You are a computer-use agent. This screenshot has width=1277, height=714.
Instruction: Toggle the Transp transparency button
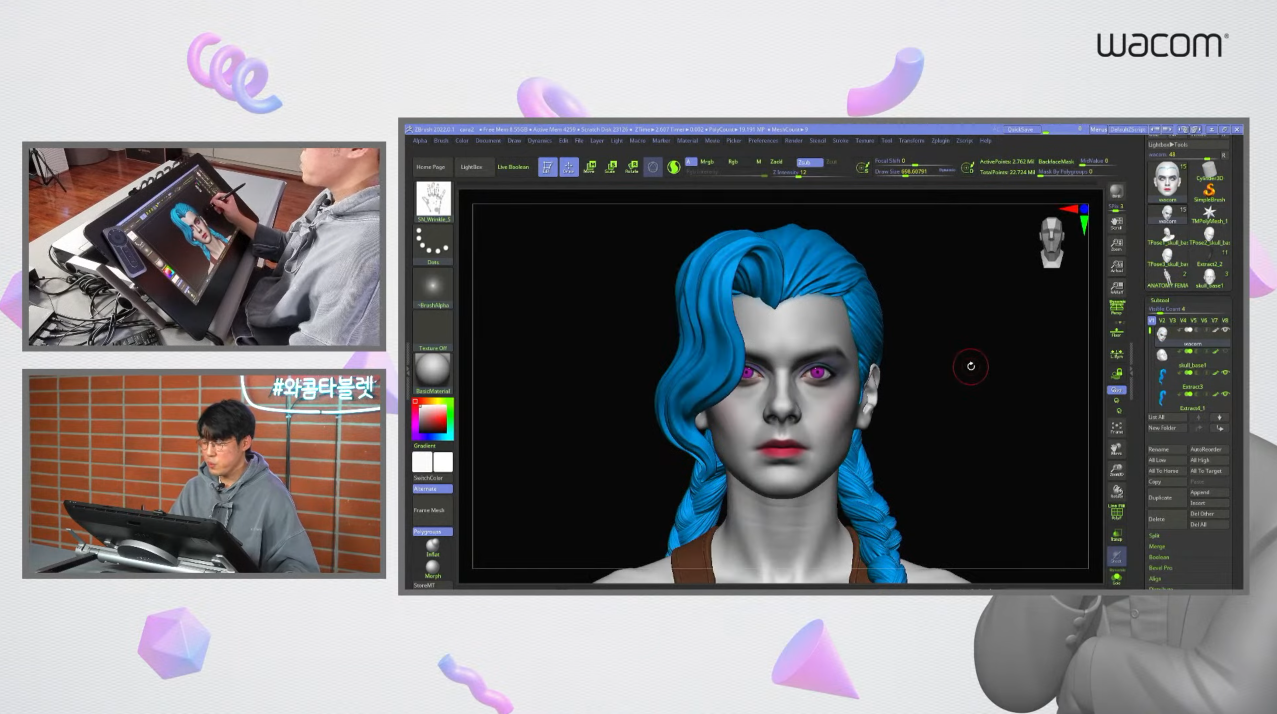[1117, 535]
